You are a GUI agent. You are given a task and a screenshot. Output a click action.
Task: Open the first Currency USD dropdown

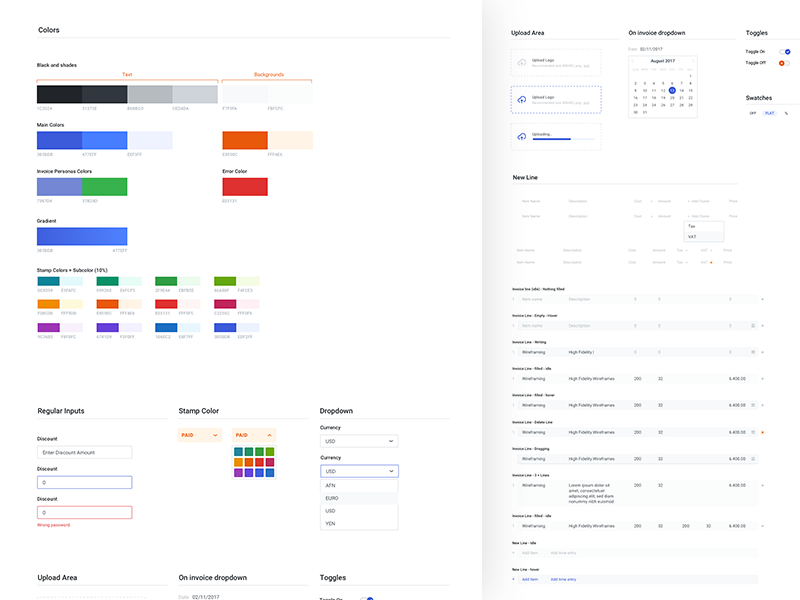click(359, 440)
